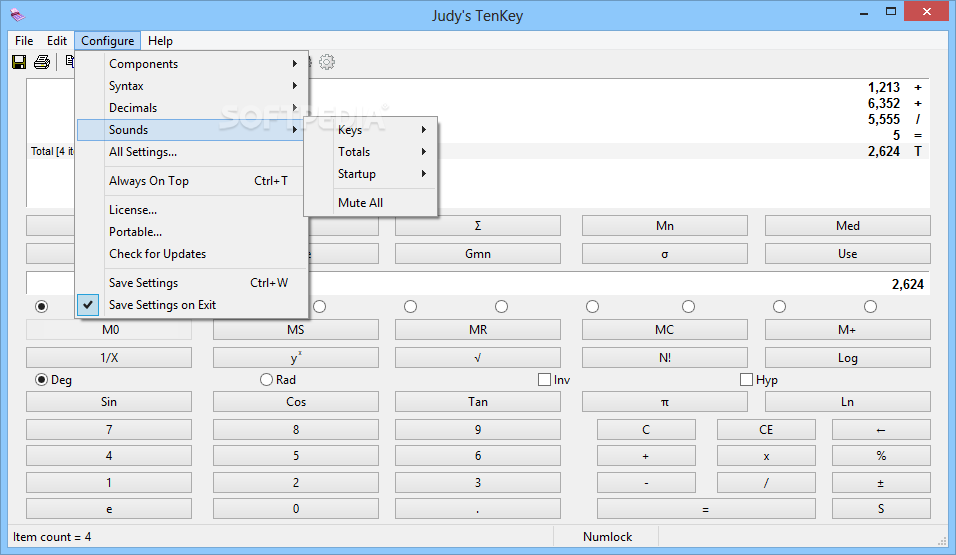Click the Mn mean button
The height and width of the screenshot is (555, 956).
pos(665,226)
